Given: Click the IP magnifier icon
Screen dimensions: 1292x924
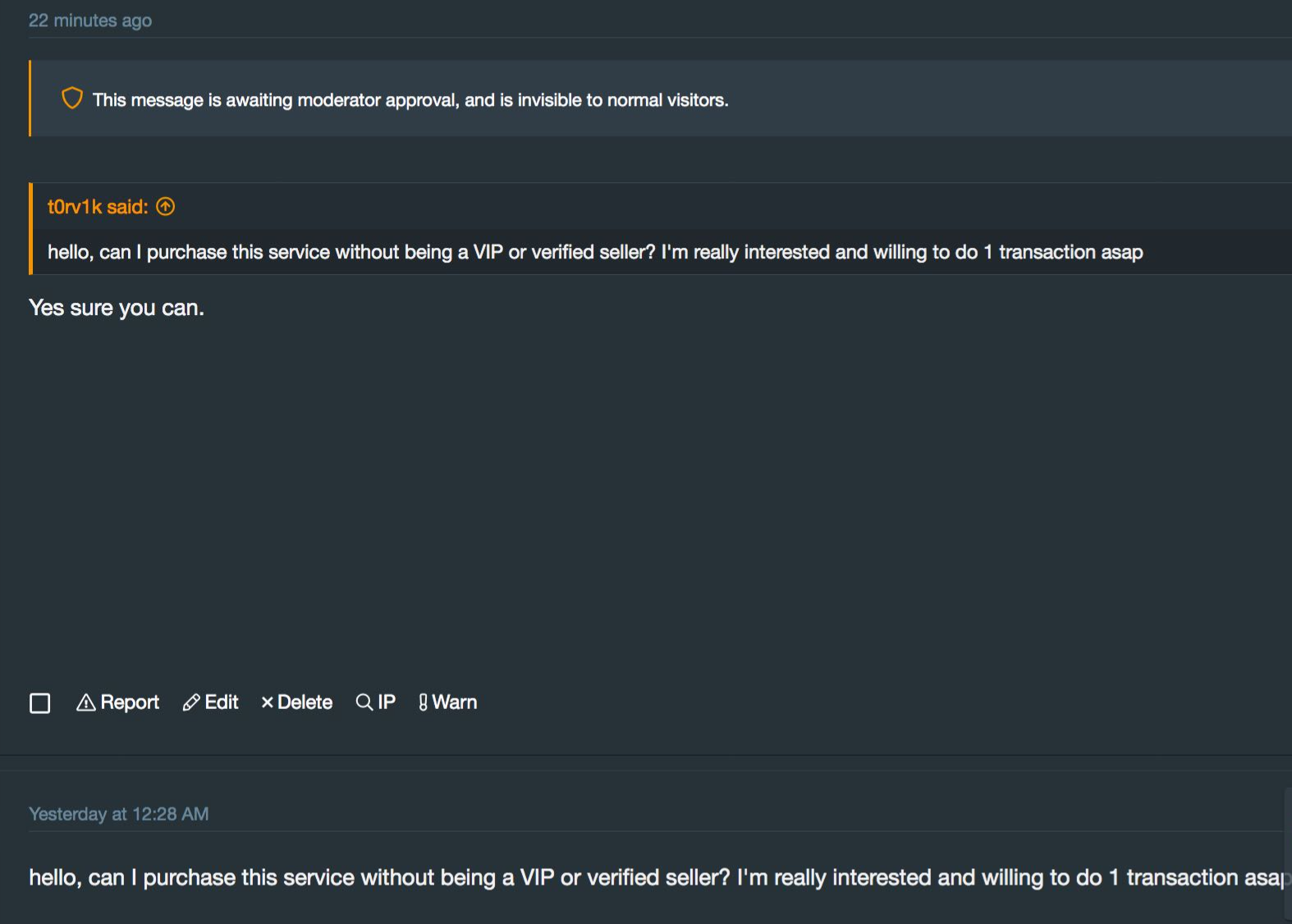Looking at the screenshot, I should [364, 702].
